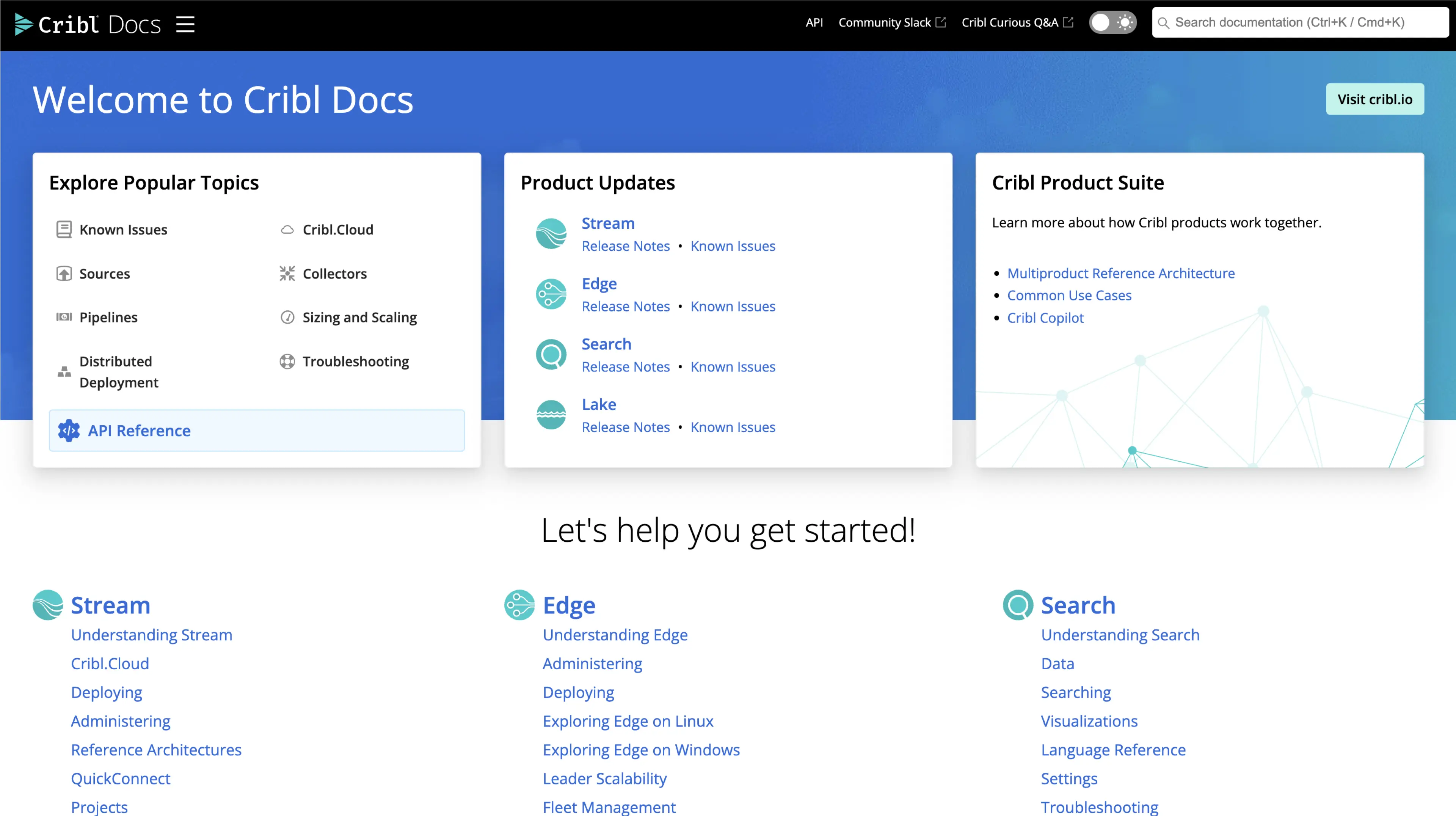Open Search Known Issues link
The height and width of the screenshot is (816, 1456).
click(x=733, y=367)
